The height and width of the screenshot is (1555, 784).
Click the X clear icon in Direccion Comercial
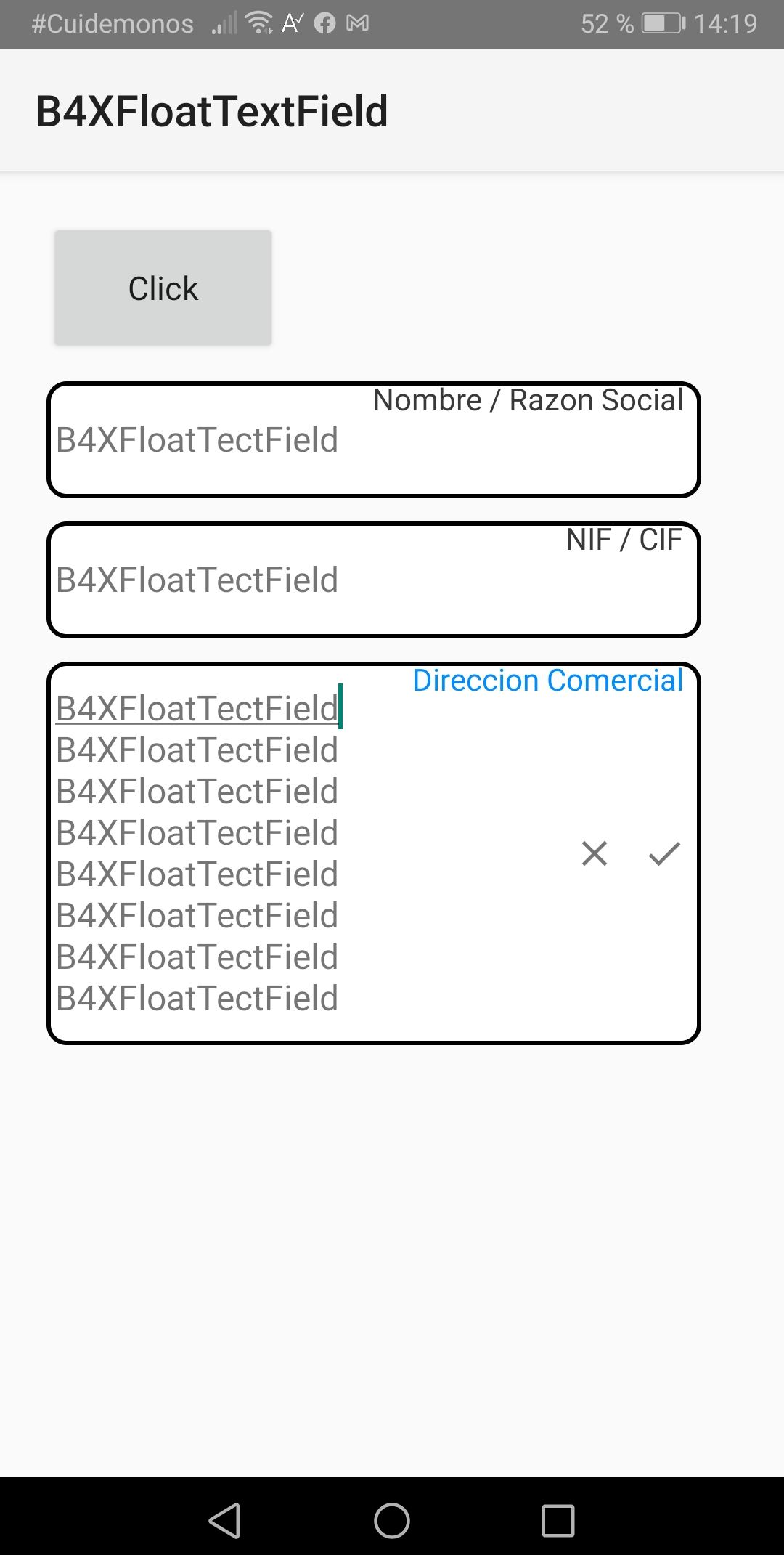coord(595,854)
